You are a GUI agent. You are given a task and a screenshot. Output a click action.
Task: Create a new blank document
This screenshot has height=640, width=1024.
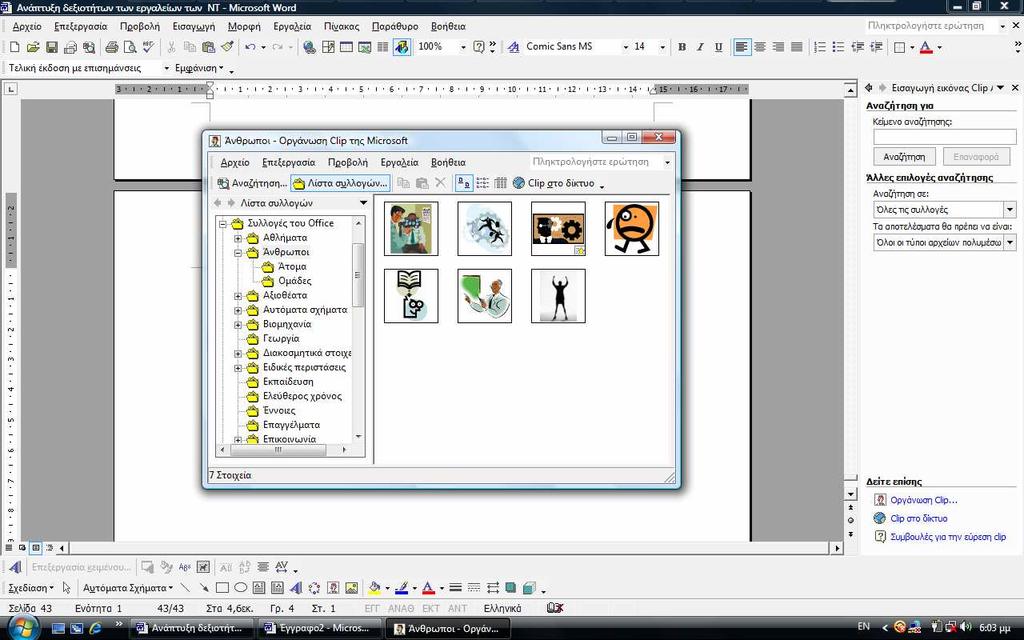pyautogui.click(x=14, y=47)
